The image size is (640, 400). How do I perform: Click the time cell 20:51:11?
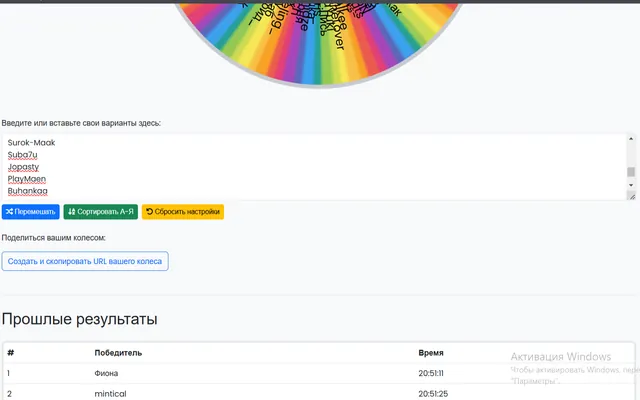tap(431, 373)
